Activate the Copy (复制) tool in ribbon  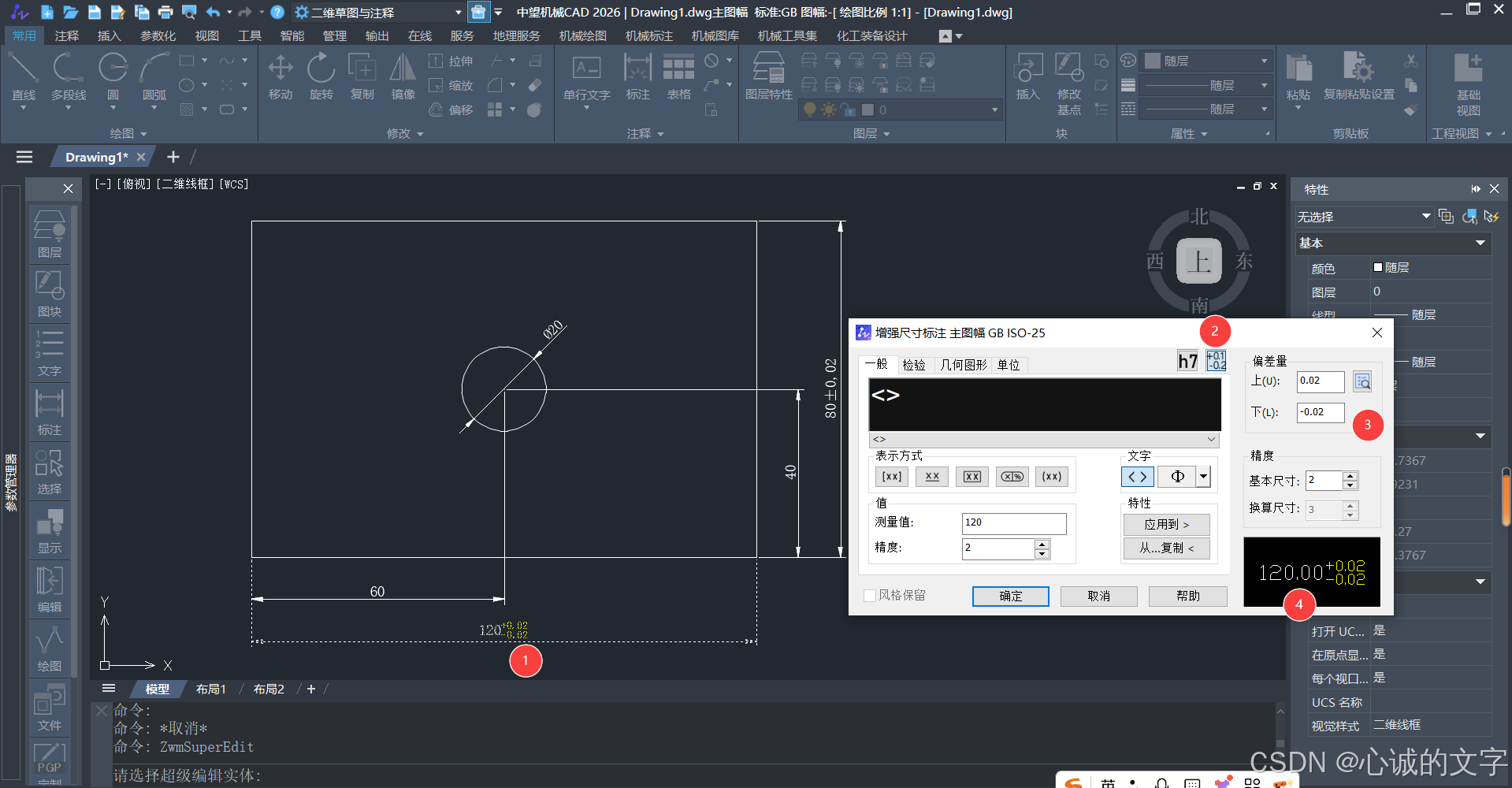click(x=362, y=76)
